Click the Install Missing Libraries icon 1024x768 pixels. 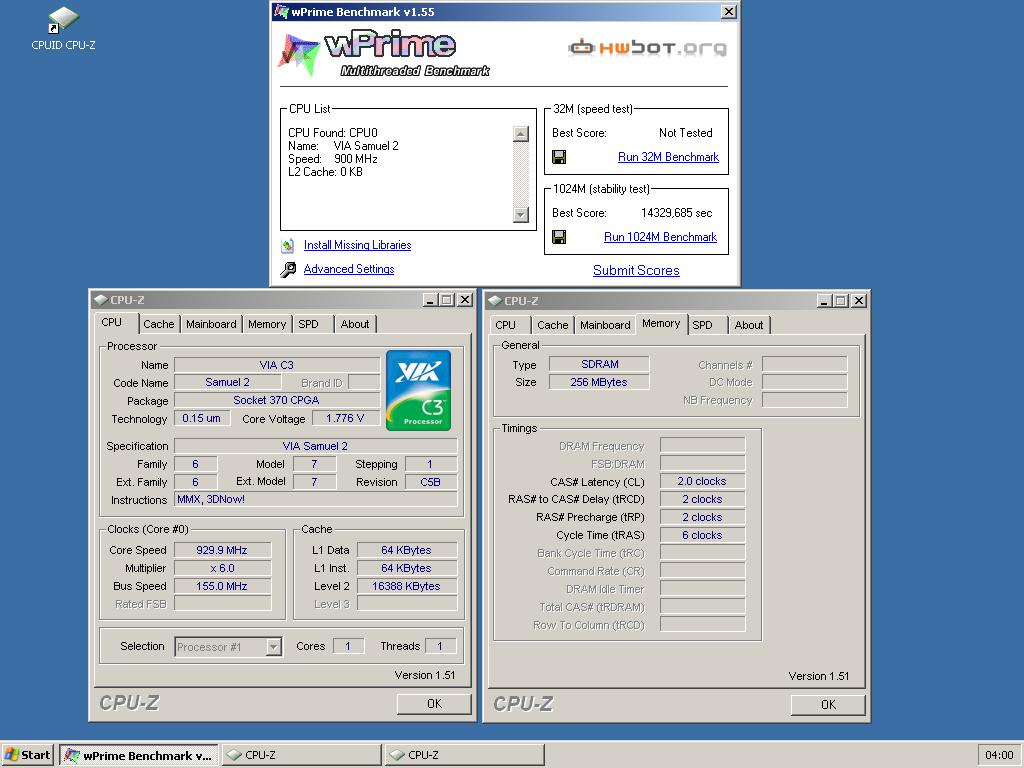[288, 246]
